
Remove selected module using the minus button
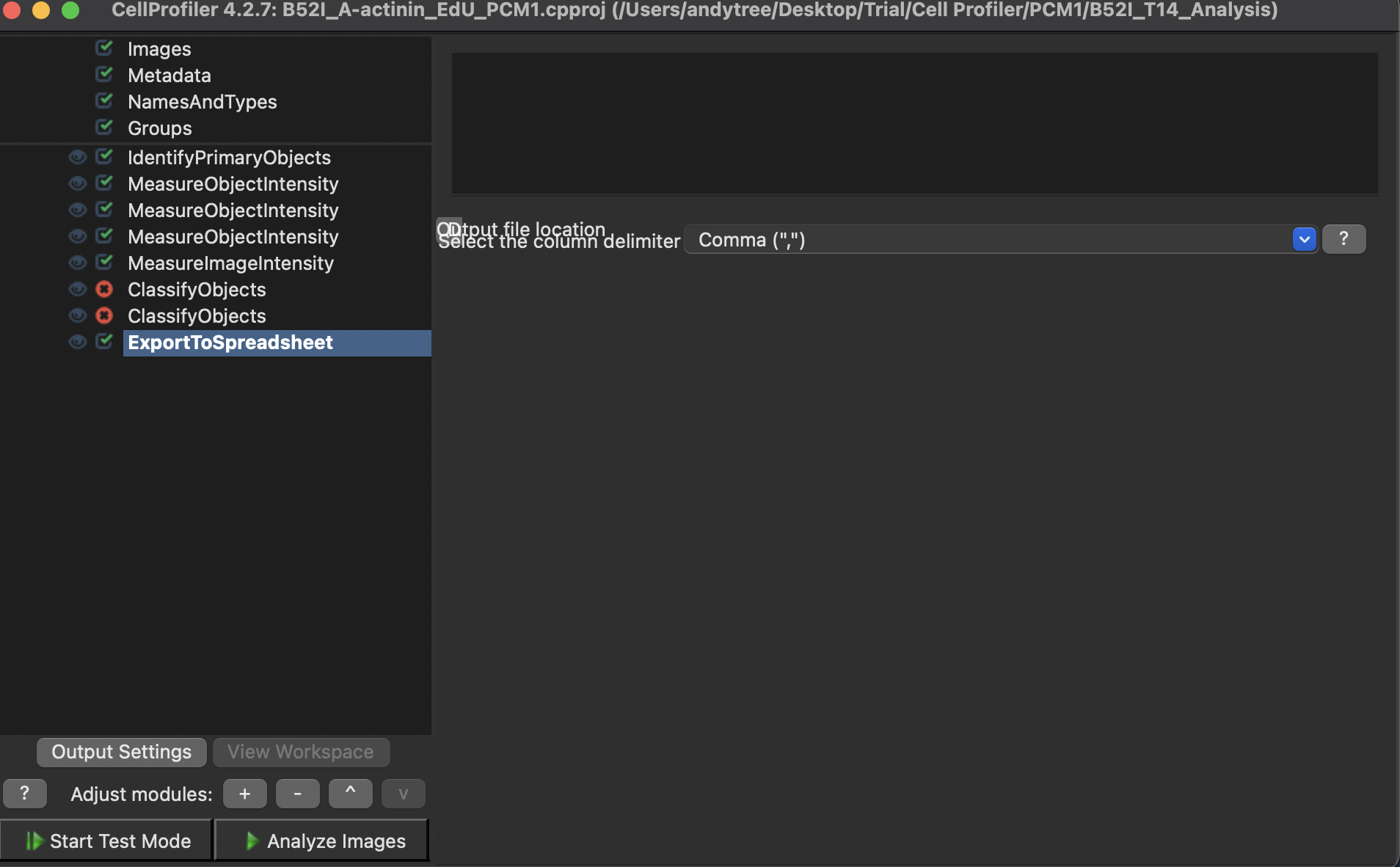(297, 794)
